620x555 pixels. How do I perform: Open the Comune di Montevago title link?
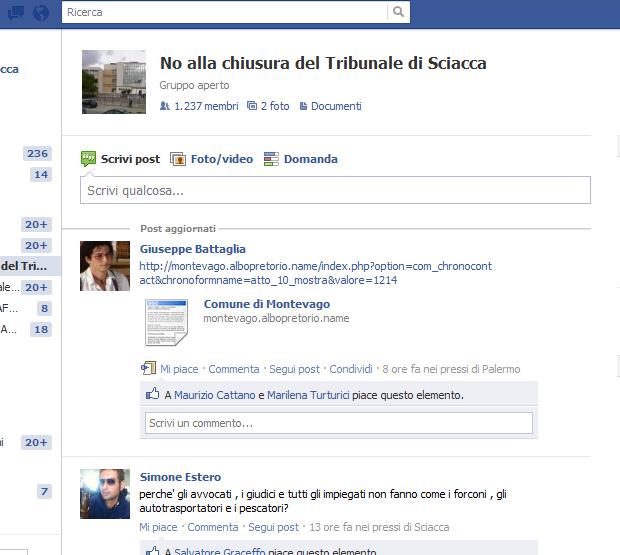267,304
